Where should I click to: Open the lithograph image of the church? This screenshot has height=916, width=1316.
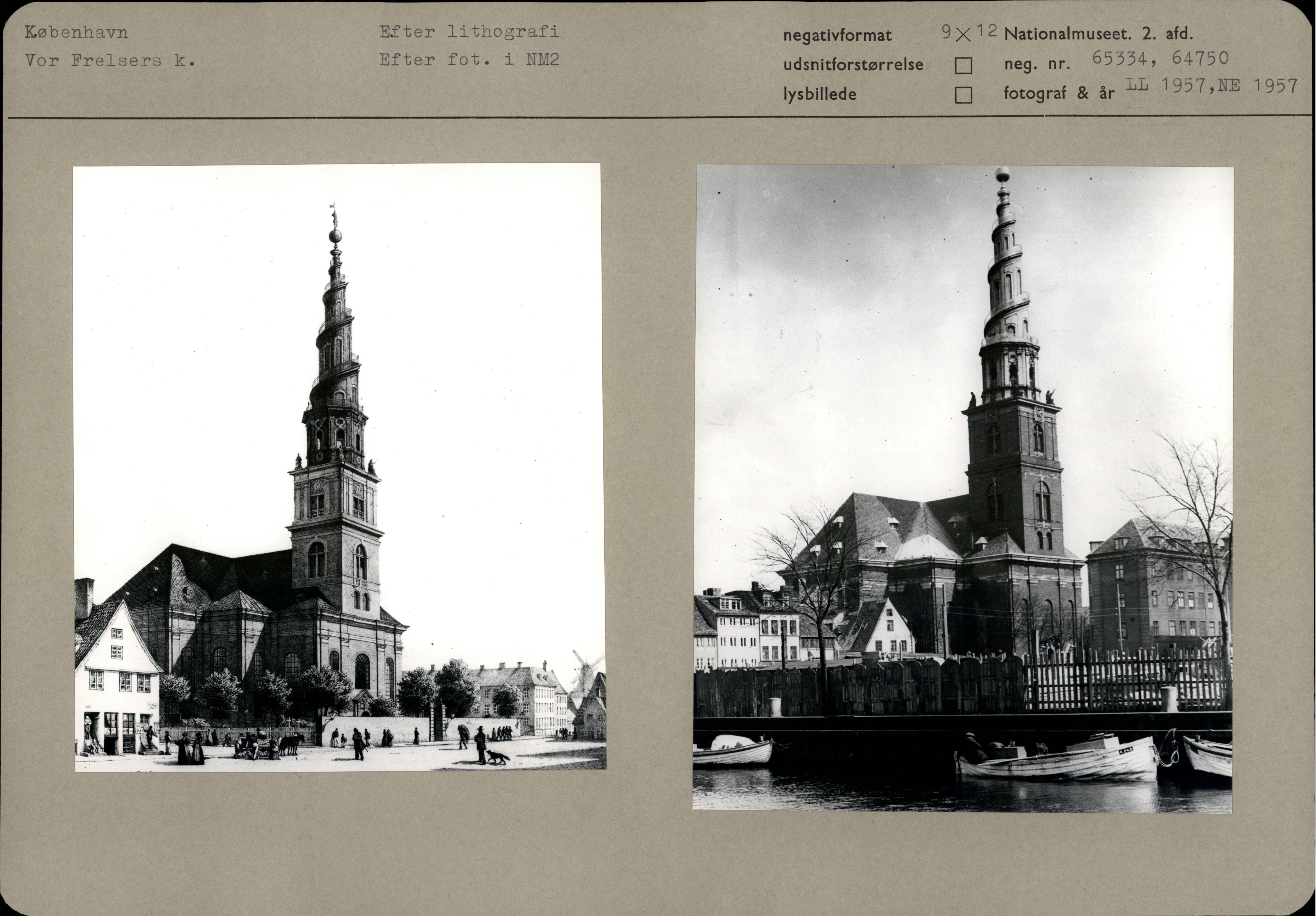(339, 467)
